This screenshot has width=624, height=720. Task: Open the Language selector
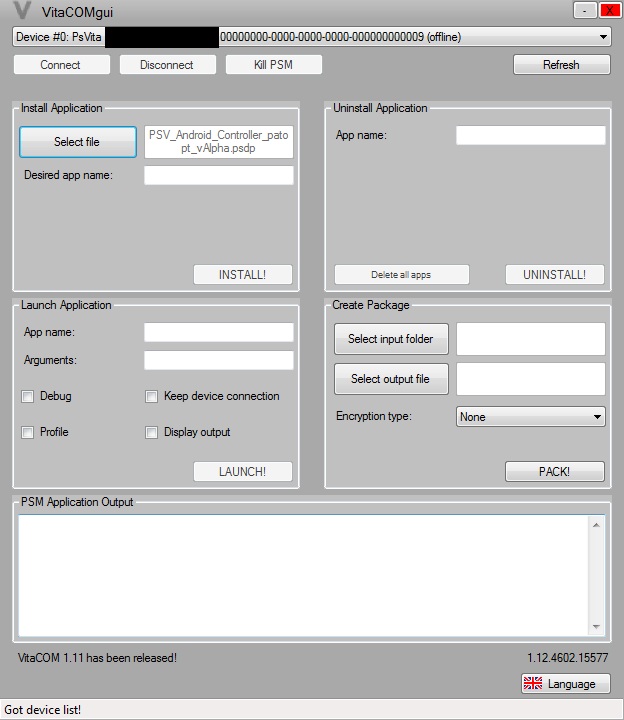click(x=566, y=683)
